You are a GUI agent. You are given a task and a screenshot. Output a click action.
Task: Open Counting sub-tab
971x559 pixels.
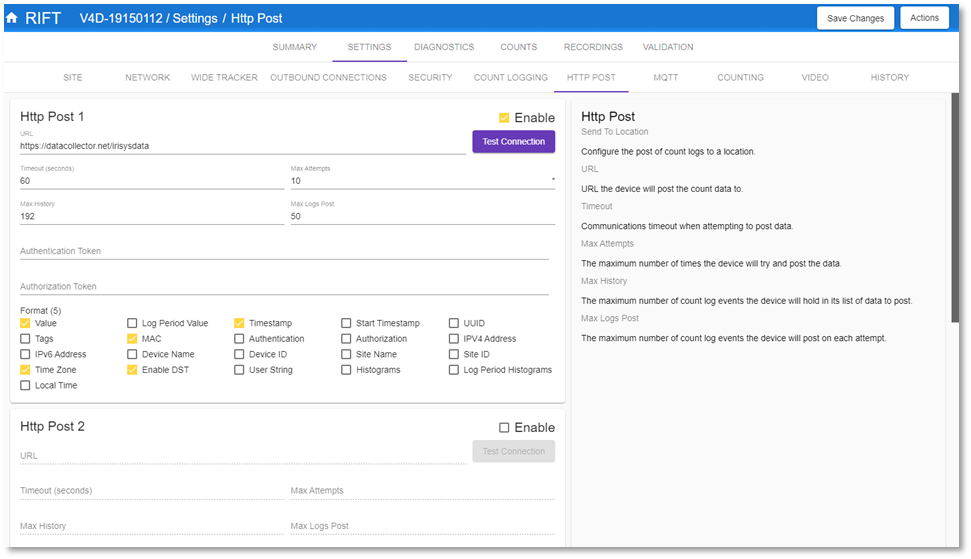pyautogui.click(x=741, y=77)
